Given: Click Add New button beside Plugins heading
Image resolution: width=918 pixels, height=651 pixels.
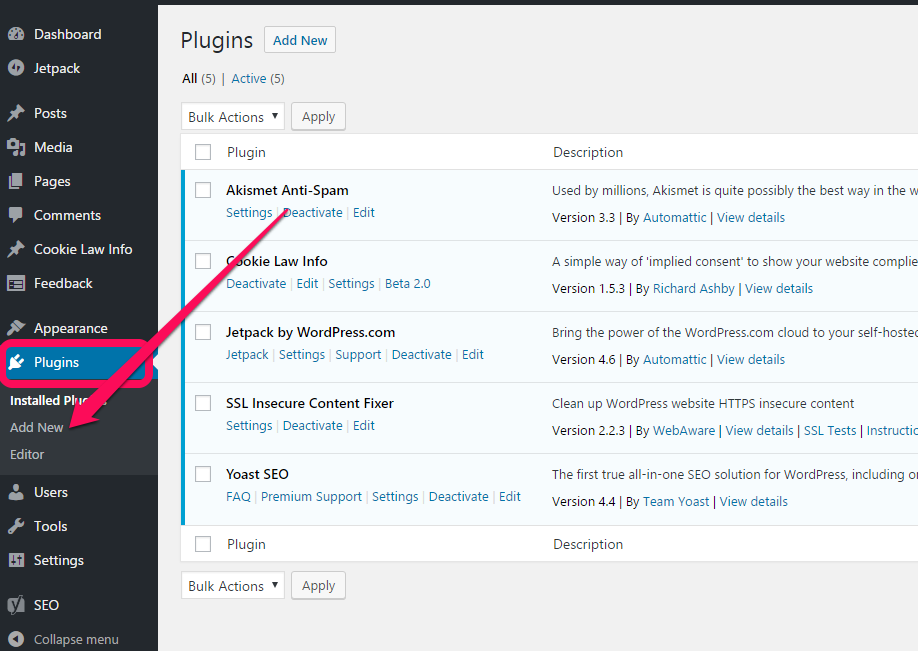Looking at the screenshot, I should pos(300,40).
